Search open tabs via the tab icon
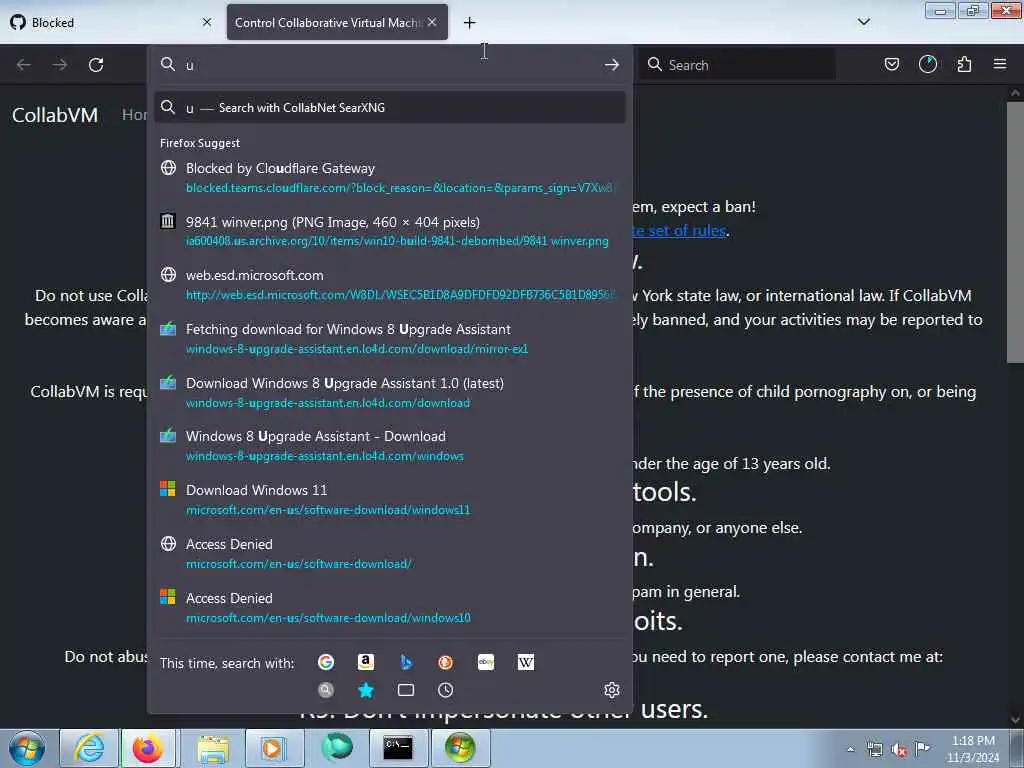The width and height of the screenshot is (1024, 768). click(406, 690)
